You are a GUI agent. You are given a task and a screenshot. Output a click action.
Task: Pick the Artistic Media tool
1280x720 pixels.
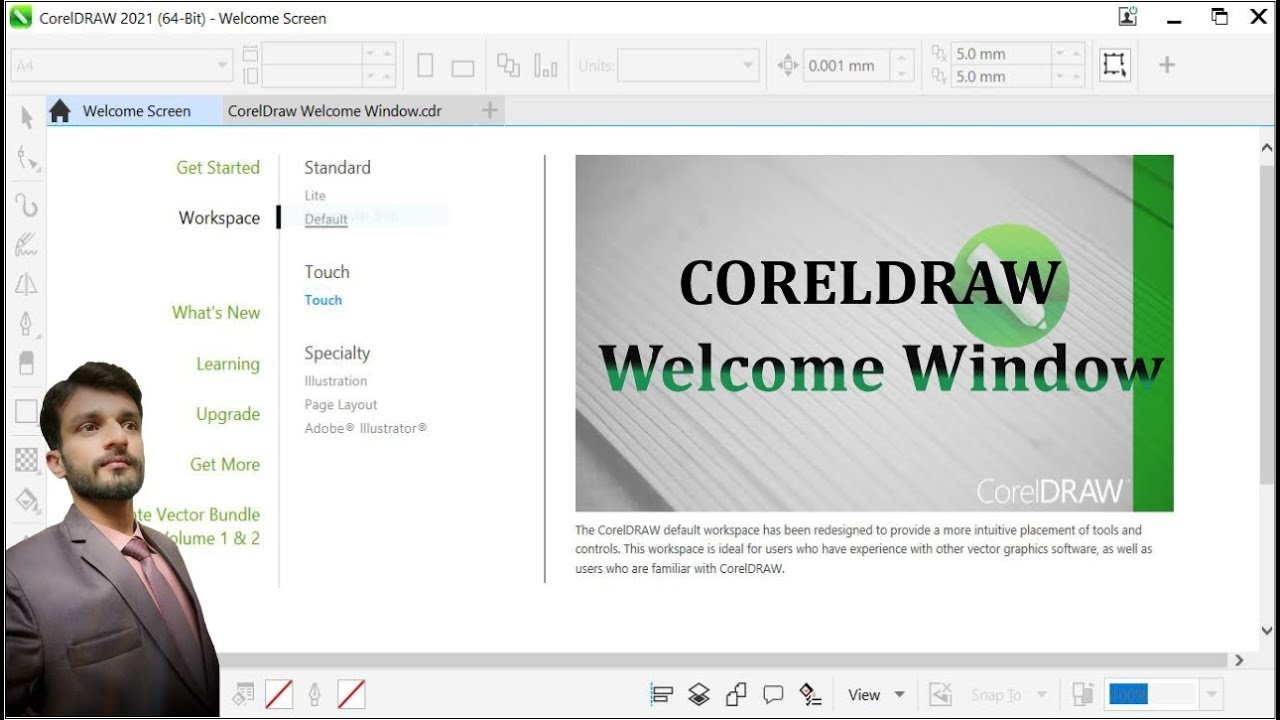tap(26, 243)
